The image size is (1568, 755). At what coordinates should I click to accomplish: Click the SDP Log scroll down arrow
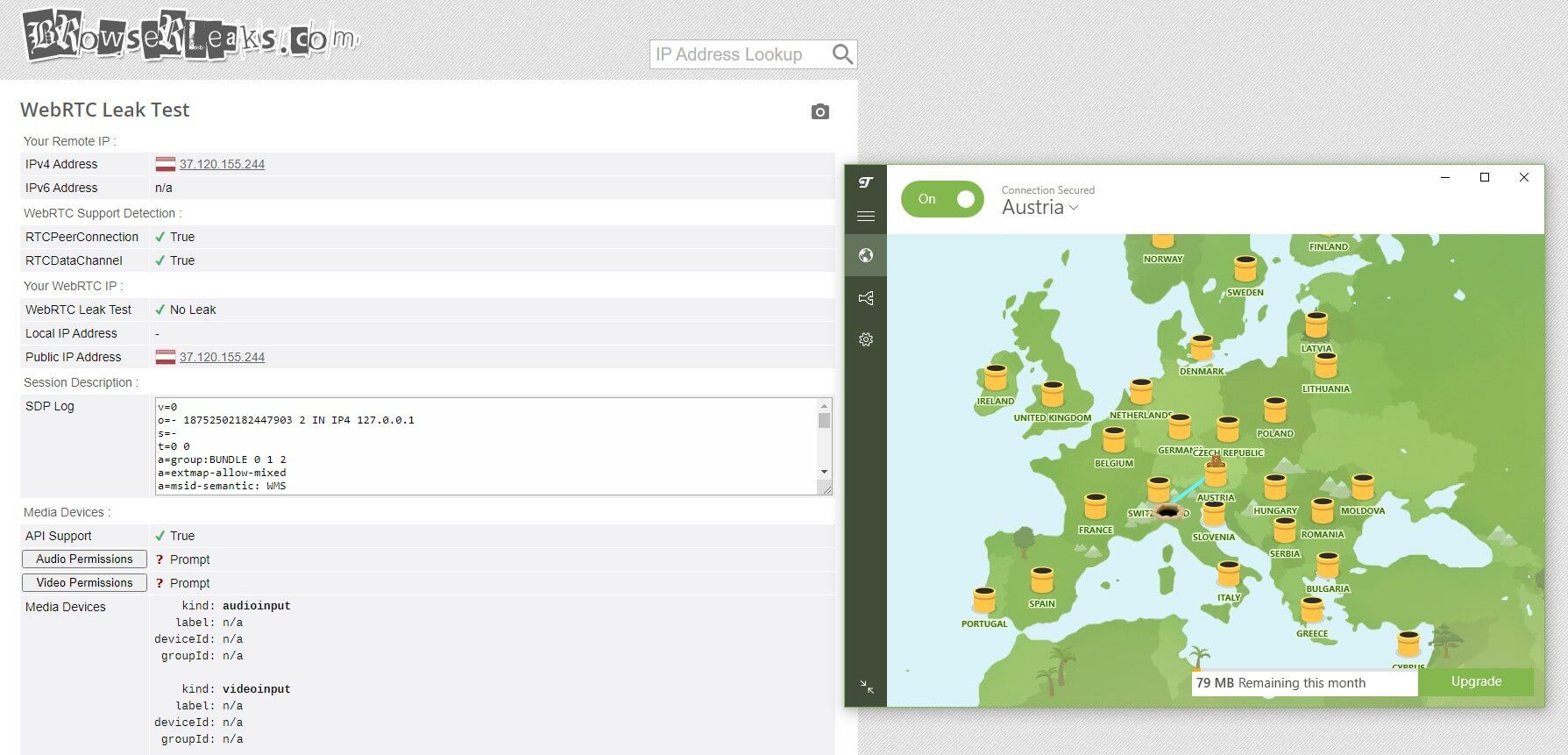point(824,472)
